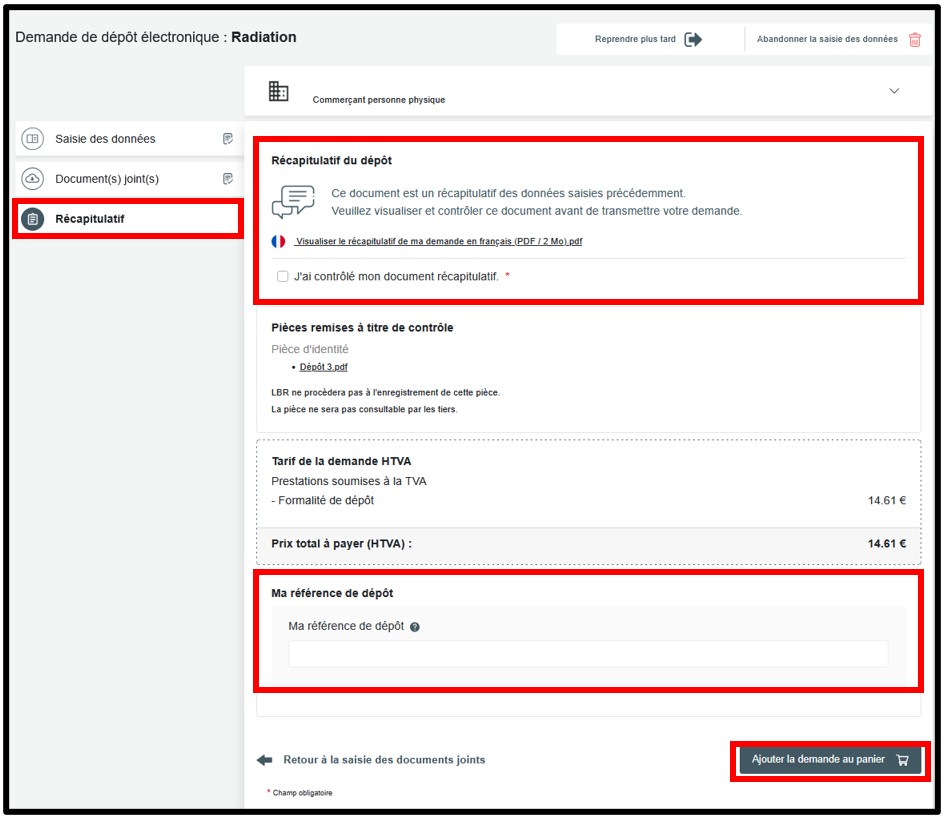946x819 pixels.
Task: Click the help icon next to Ma référence de dépôt
Action: coord(415,627)
